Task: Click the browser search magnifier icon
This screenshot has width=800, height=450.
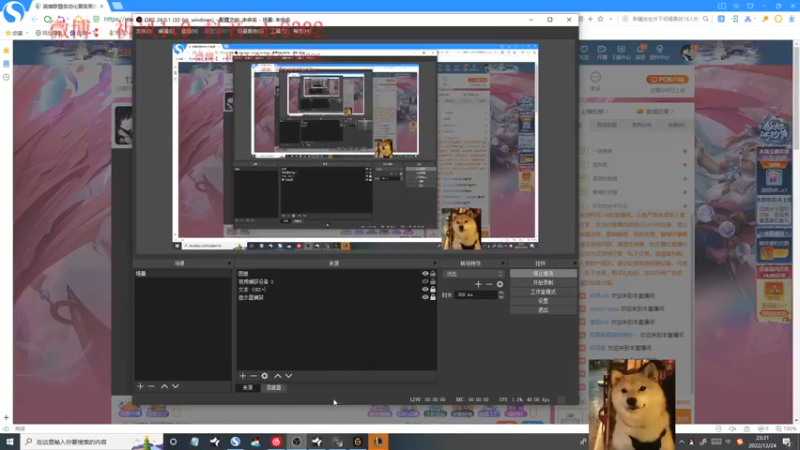Action: (x=706, y=19)
